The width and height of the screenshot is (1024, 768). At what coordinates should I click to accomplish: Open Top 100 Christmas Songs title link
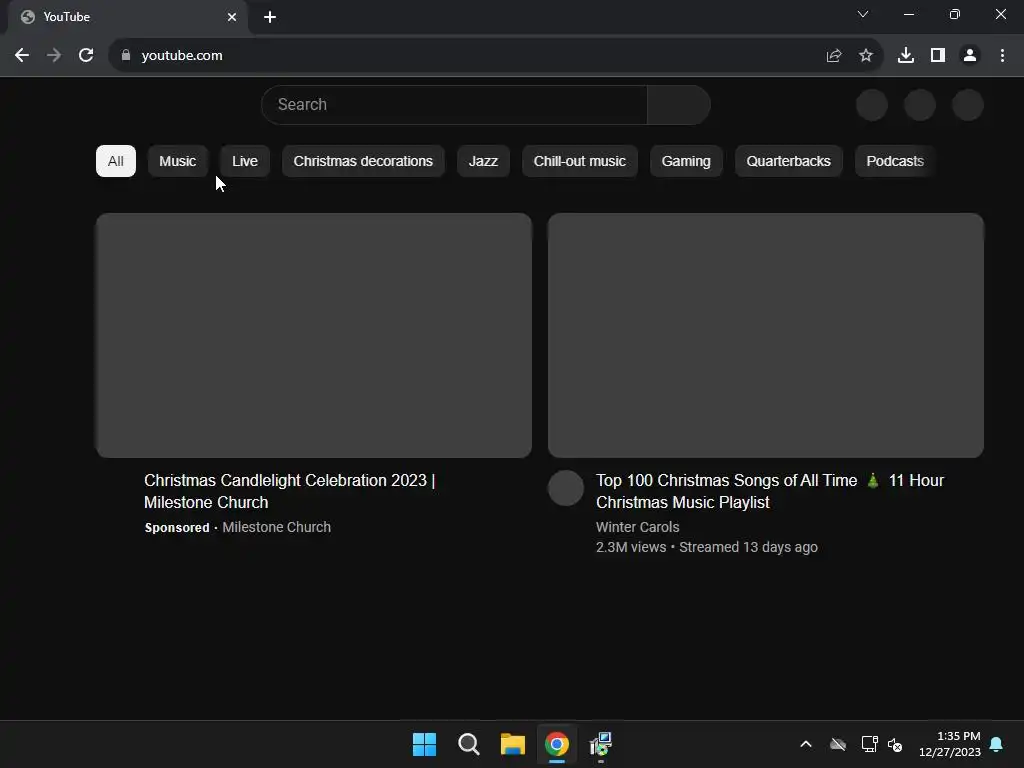(770, 491)
